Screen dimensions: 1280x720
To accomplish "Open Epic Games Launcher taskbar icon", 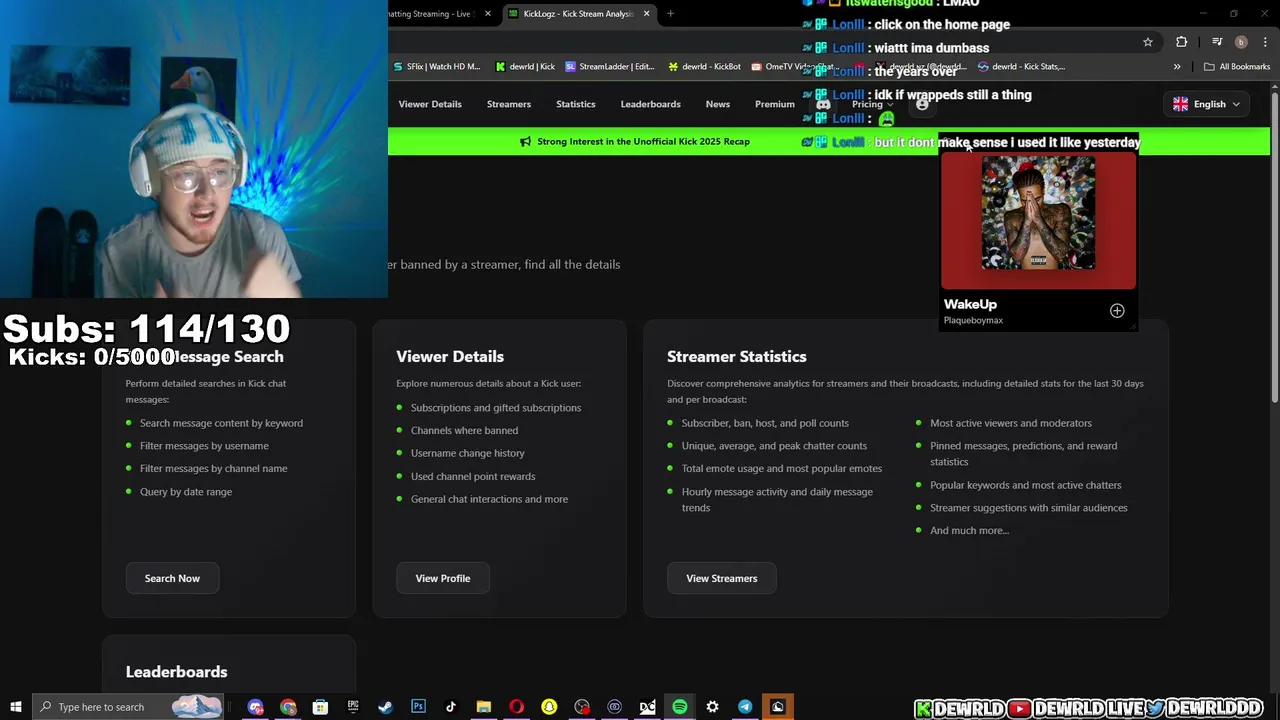I will 353,707.
